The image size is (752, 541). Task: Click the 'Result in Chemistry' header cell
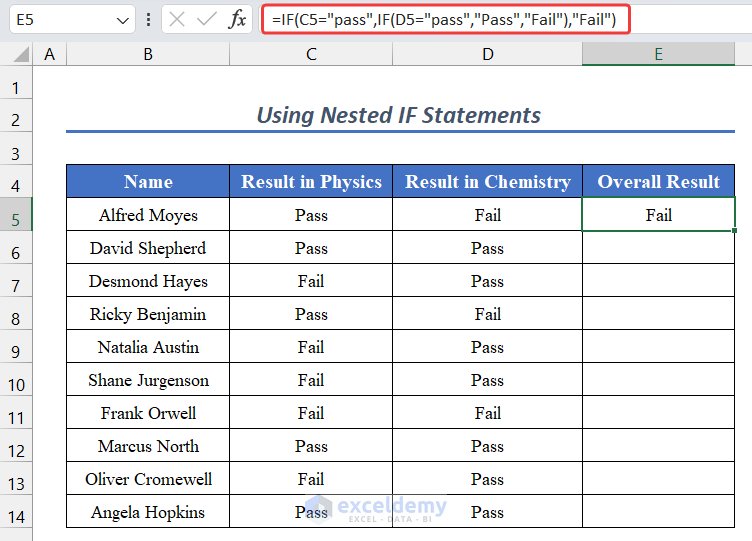click(x=487, y=181)
